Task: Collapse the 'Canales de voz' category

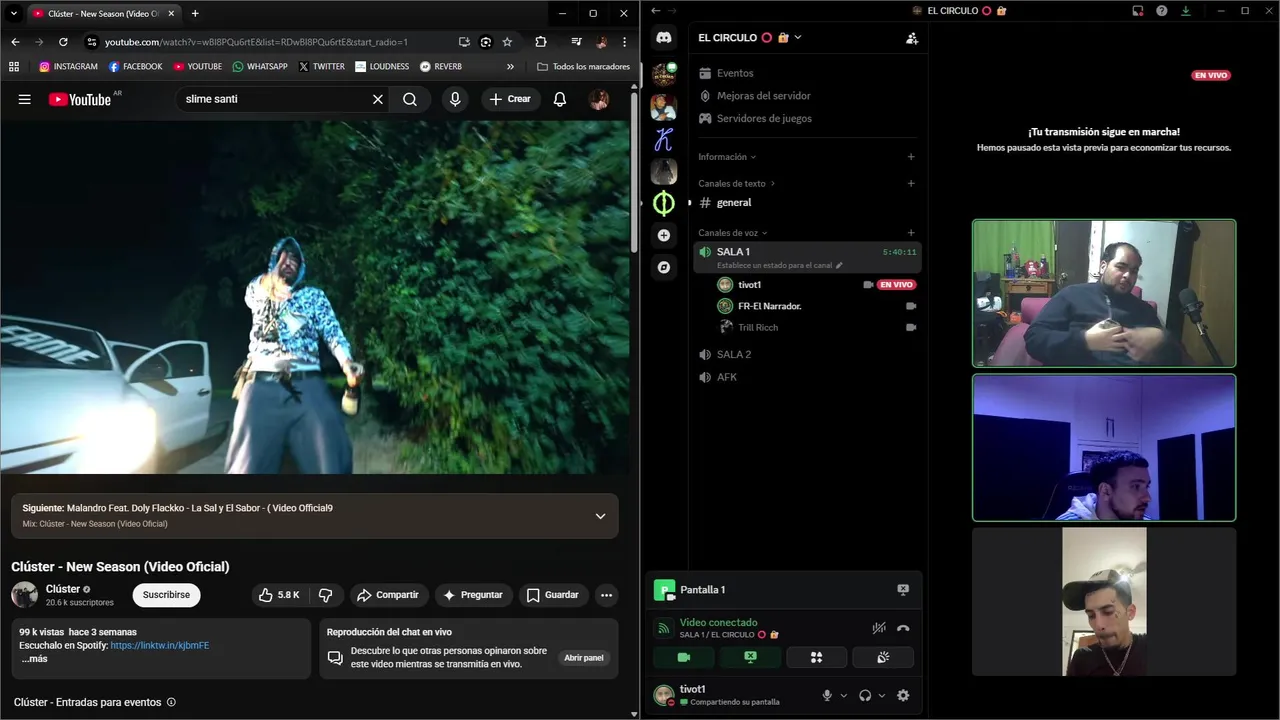Action: [x=733, y=233]
